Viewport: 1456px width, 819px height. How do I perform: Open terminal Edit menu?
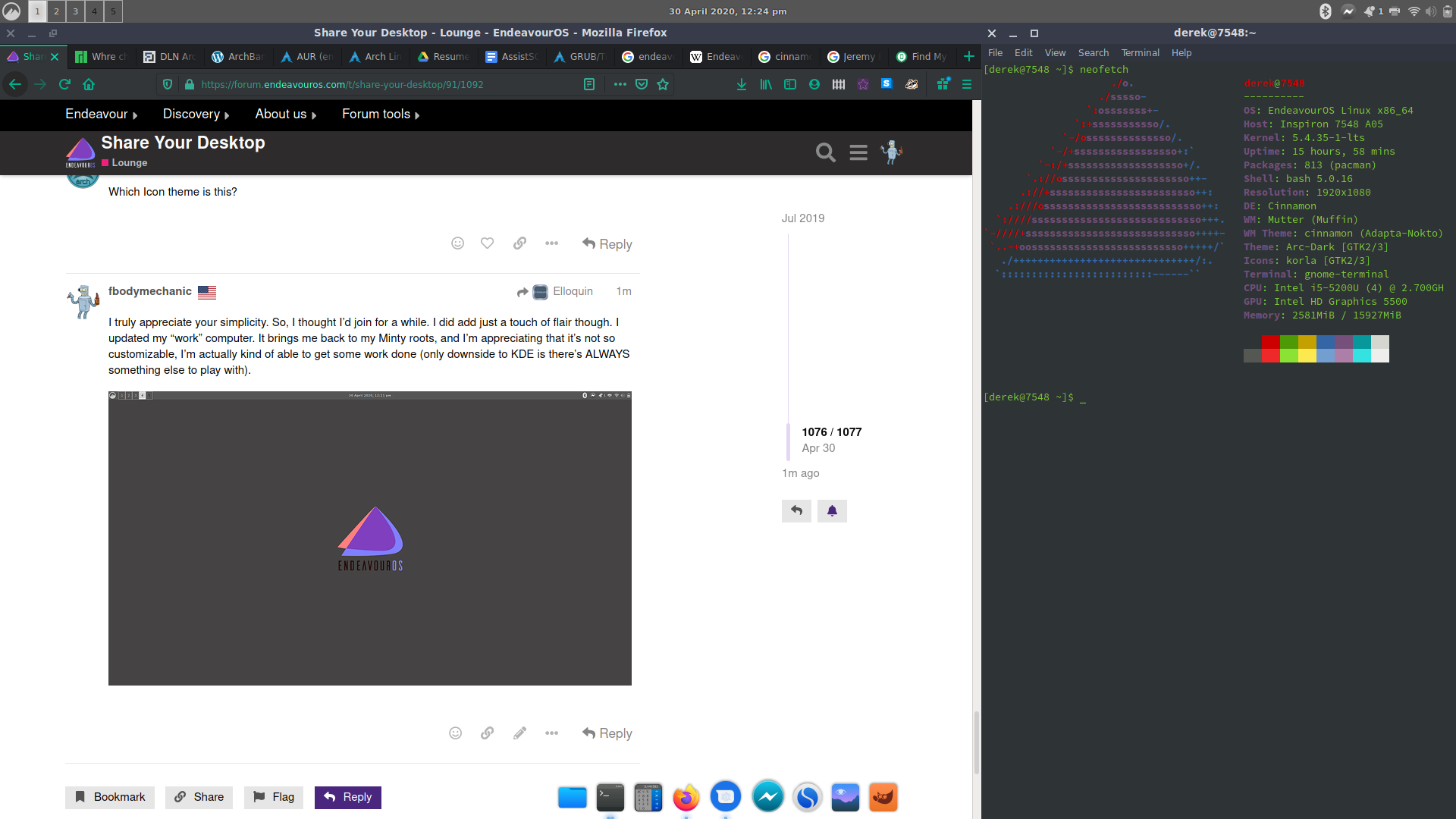click(x=1023, y=53)
